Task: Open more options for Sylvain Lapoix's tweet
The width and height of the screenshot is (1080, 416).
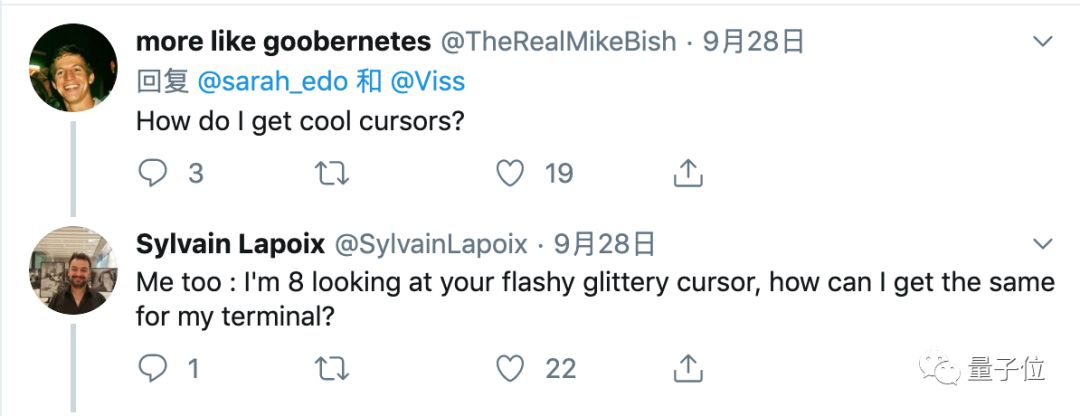Action: point(1042,244)
